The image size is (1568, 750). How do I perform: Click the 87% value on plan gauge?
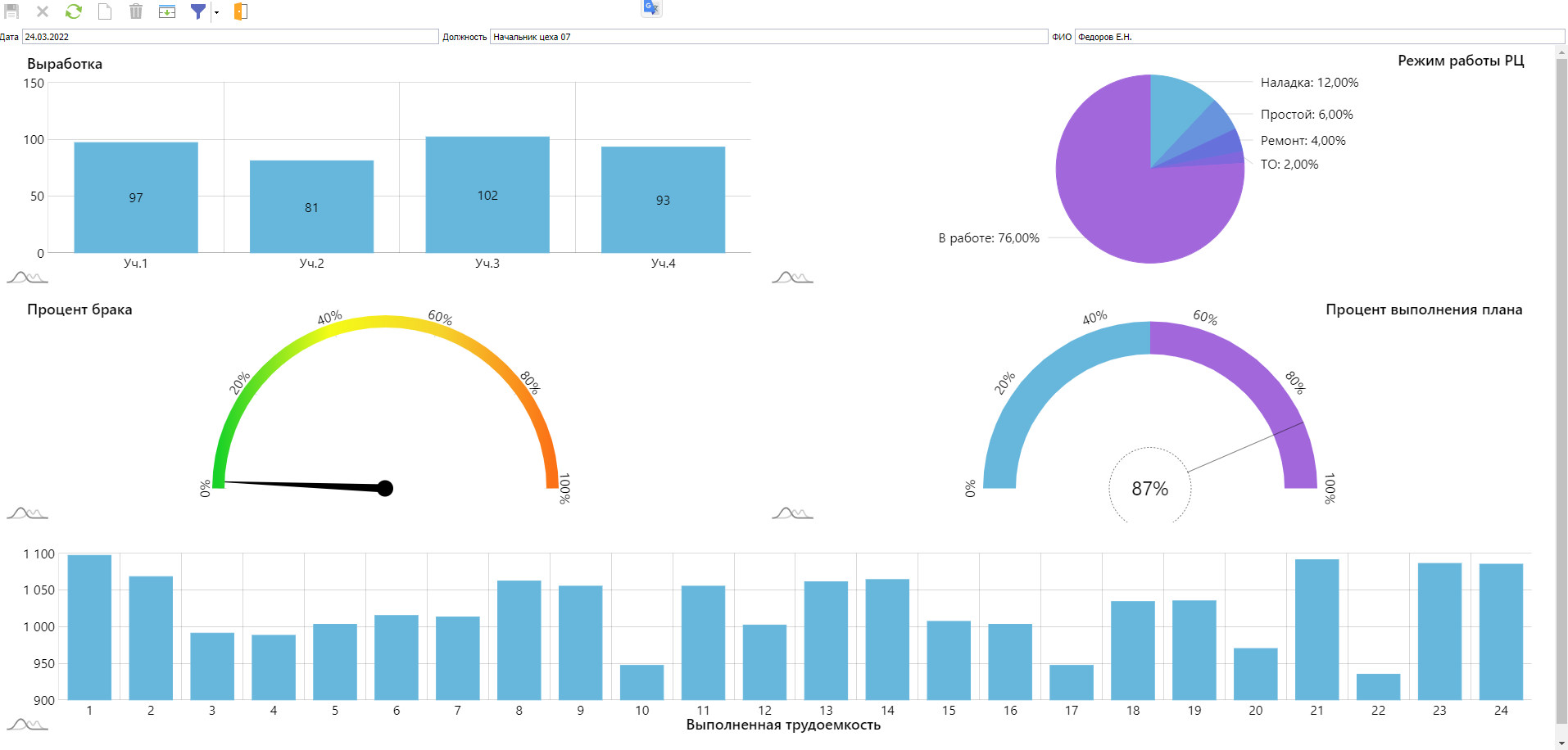pyautogui.click(x=1149, y=489)
